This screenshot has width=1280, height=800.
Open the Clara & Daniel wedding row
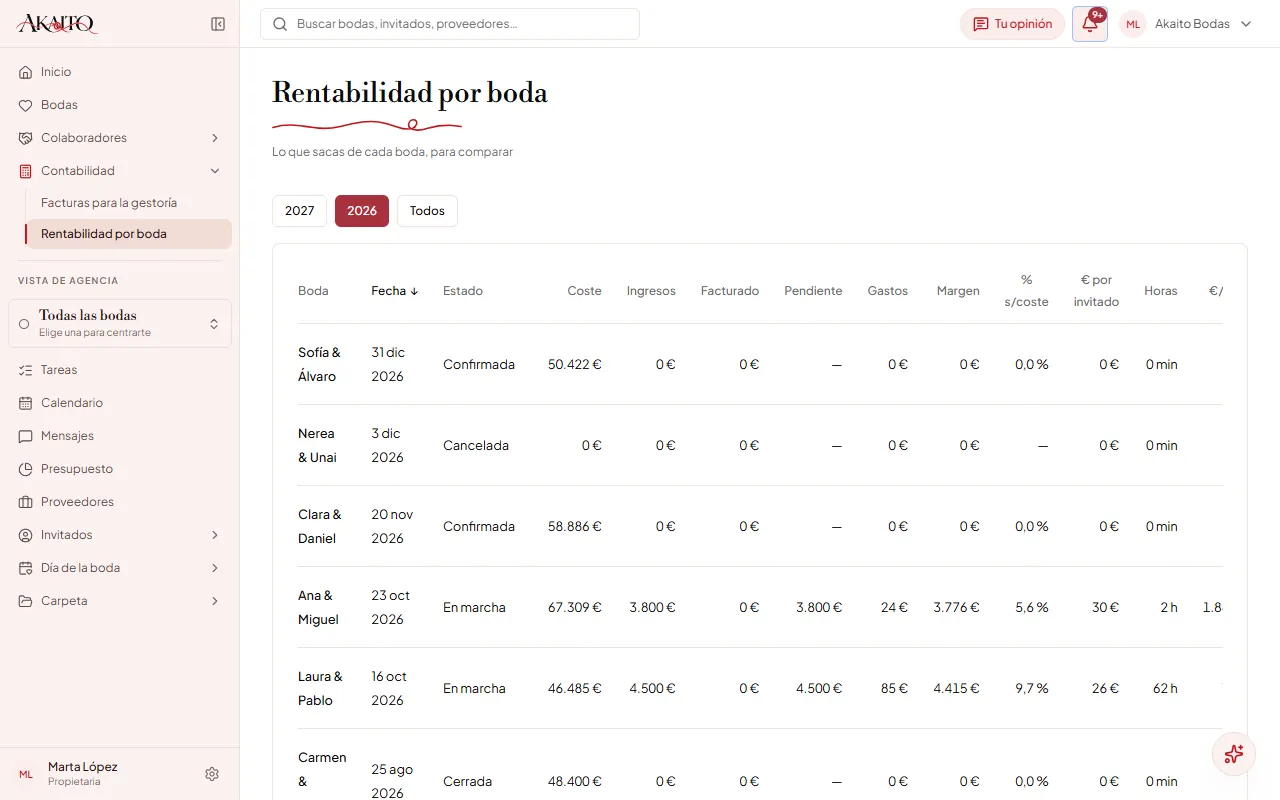[760, 527]
